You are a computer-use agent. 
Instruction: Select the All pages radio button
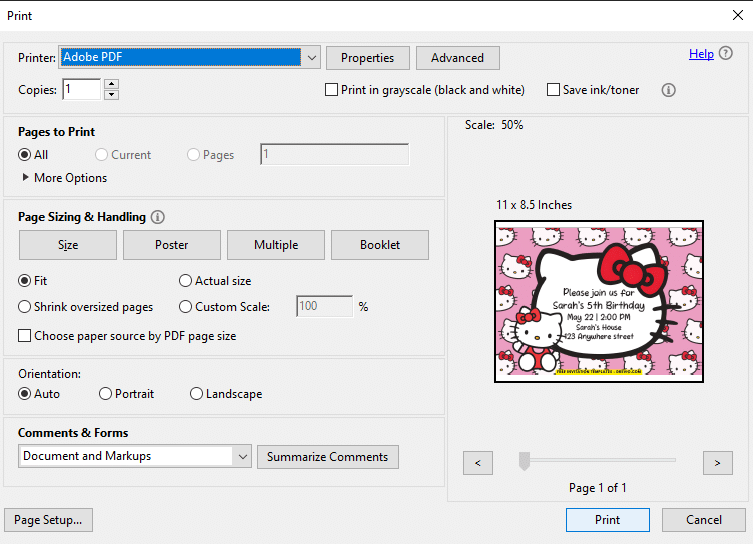point(24,155)
